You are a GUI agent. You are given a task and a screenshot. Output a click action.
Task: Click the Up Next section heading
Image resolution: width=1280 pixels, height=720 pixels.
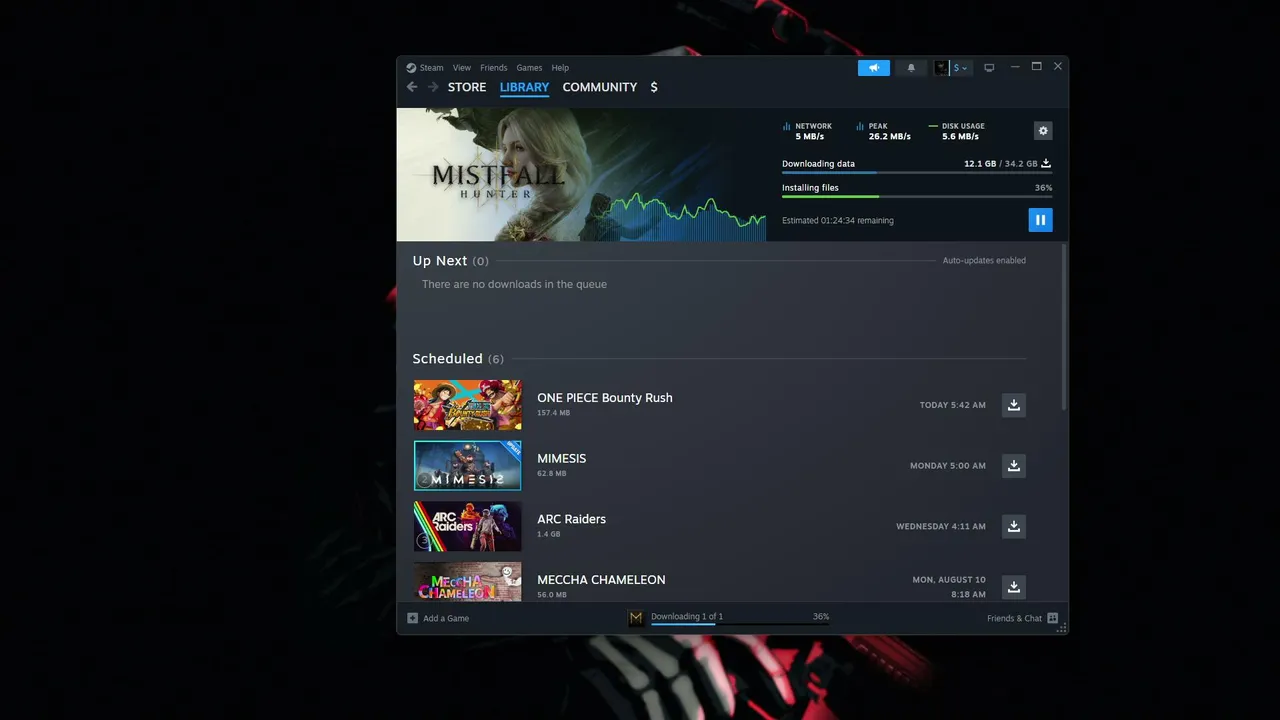451,261
